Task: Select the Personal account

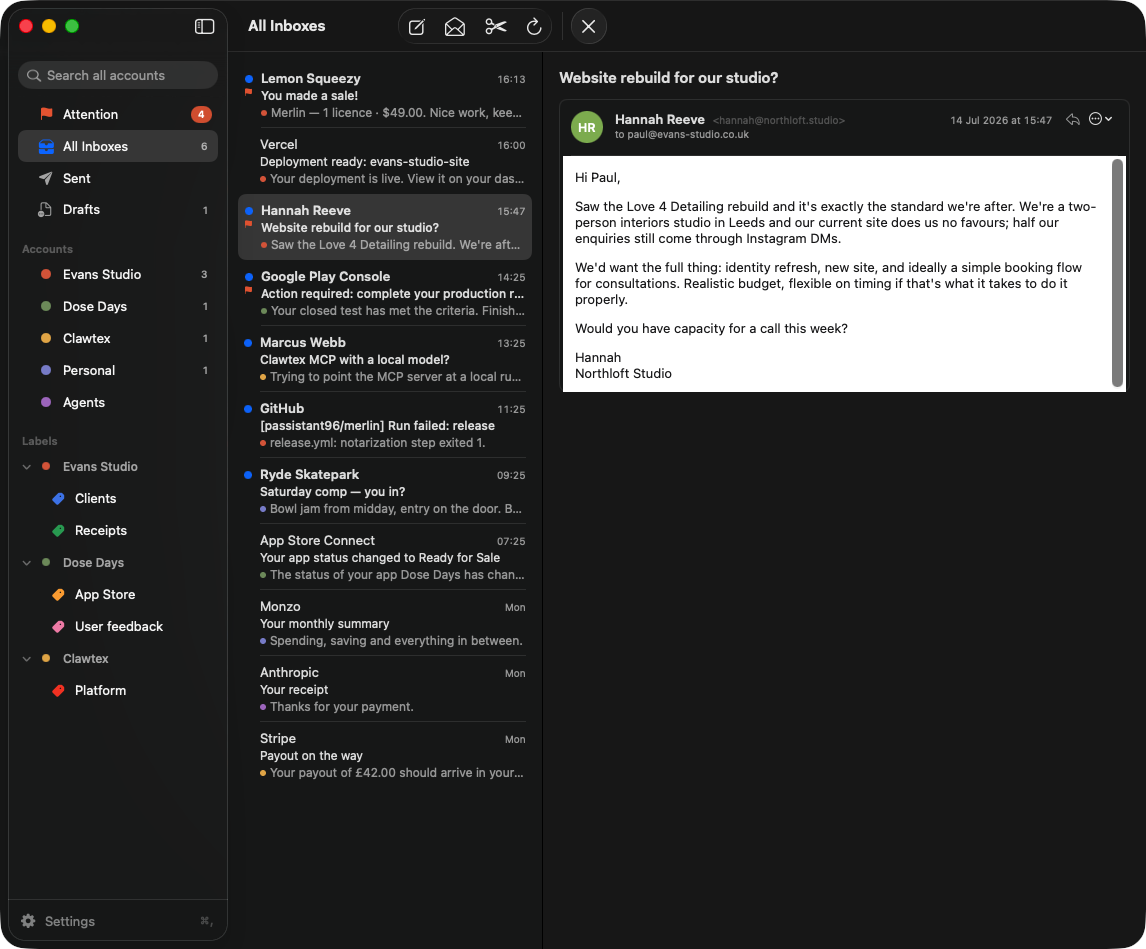Action: [118, 371]
